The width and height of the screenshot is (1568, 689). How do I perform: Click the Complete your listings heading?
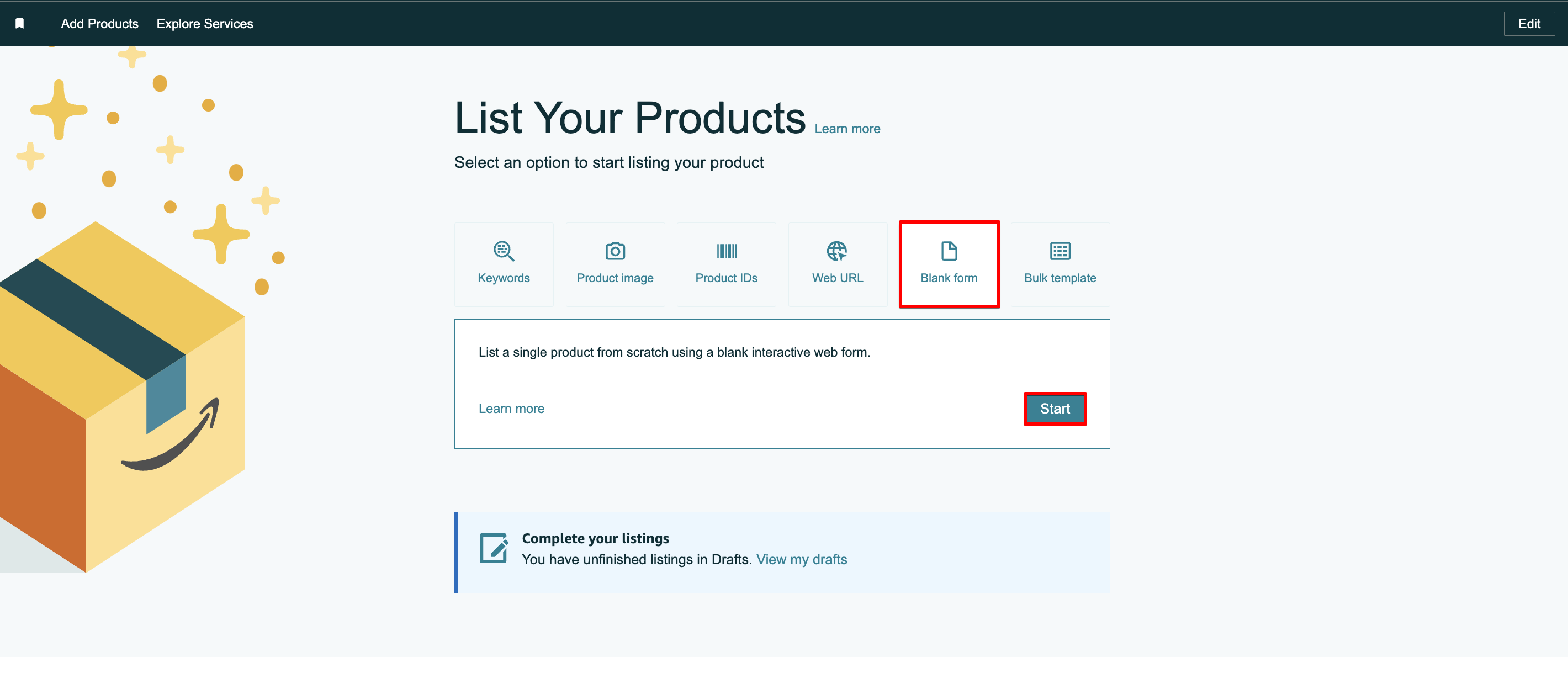(595, 538)
